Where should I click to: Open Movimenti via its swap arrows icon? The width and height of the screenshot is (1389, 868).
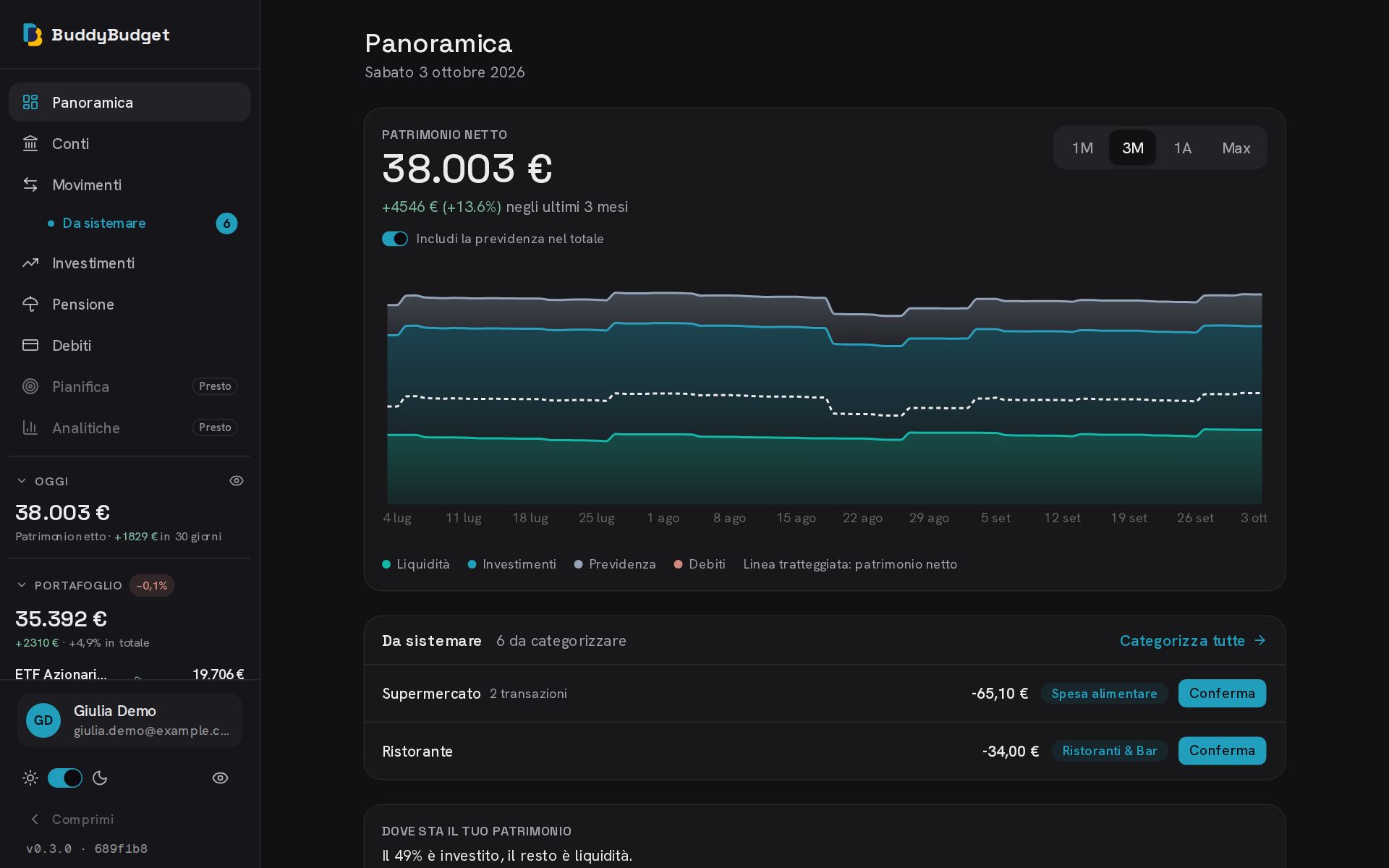30,184
